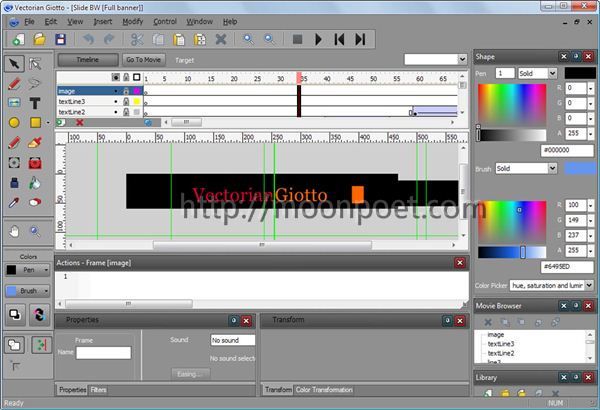The width and height of the screenshot is (600, 410).
Task: Select the Hand pan tool
Action: pos(14,232)
